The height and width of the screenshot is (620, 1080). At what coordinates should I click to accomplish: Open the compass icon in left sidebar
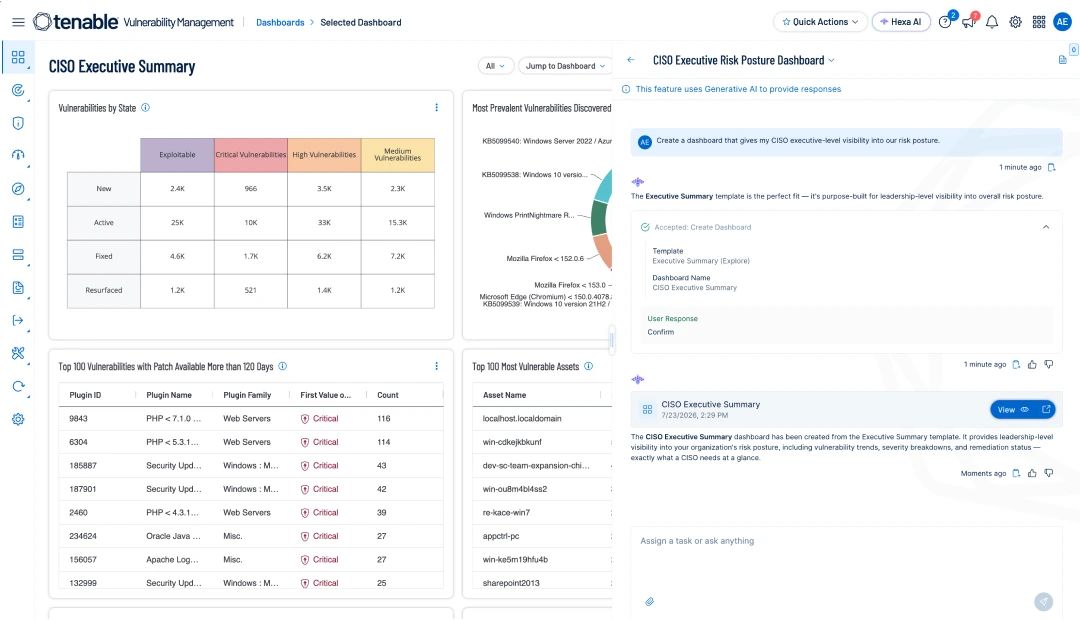(x=18, y=189)
